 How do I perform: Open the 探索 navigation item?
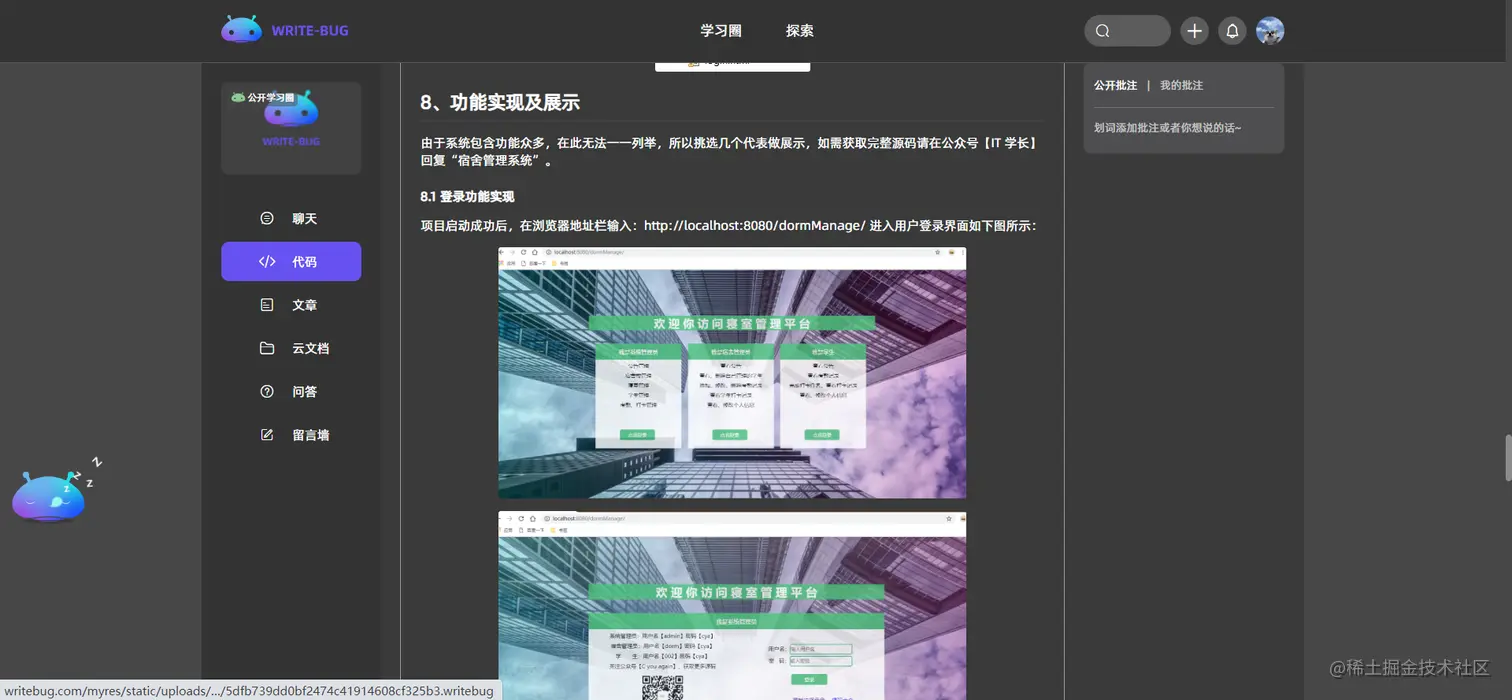[x=800, y=31]
